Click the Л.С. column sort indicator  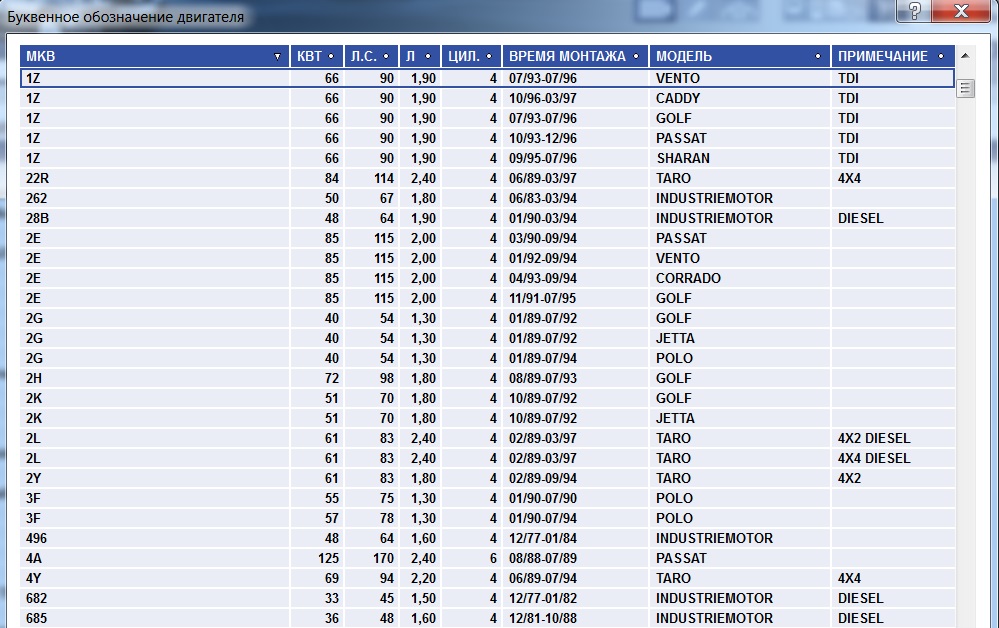tap(385, 57)
